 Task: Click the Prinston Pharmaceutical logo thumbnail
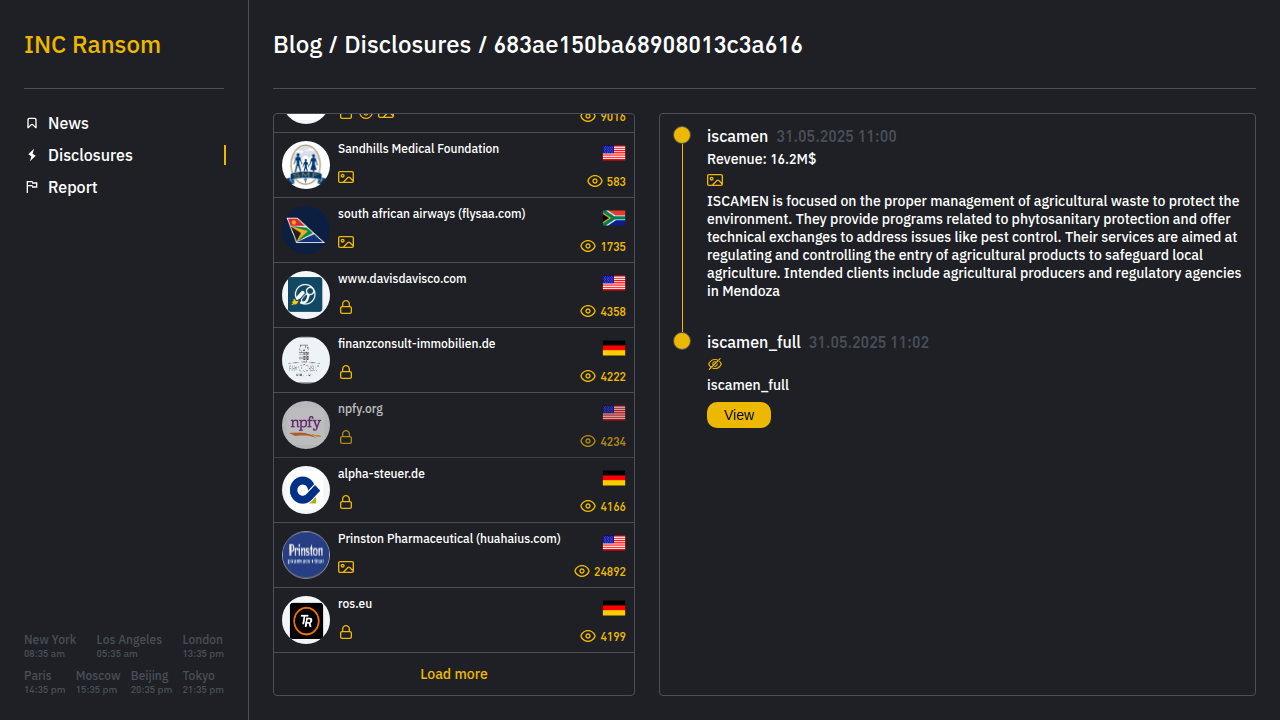[x=306, y=555]
